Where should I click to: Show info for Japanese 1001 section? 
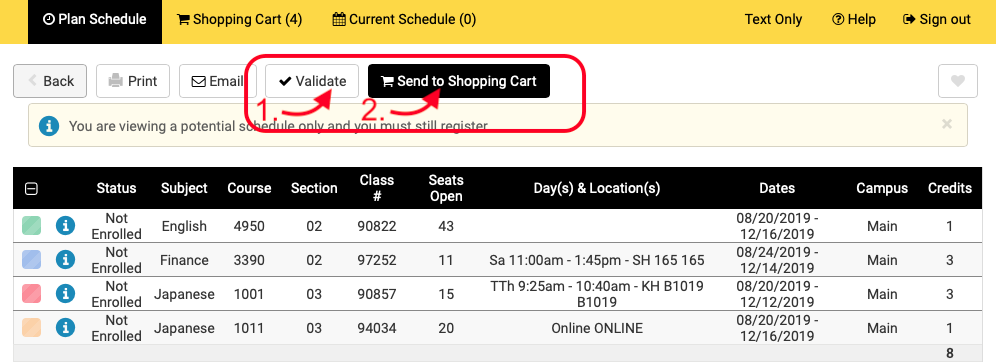[65, 293]
